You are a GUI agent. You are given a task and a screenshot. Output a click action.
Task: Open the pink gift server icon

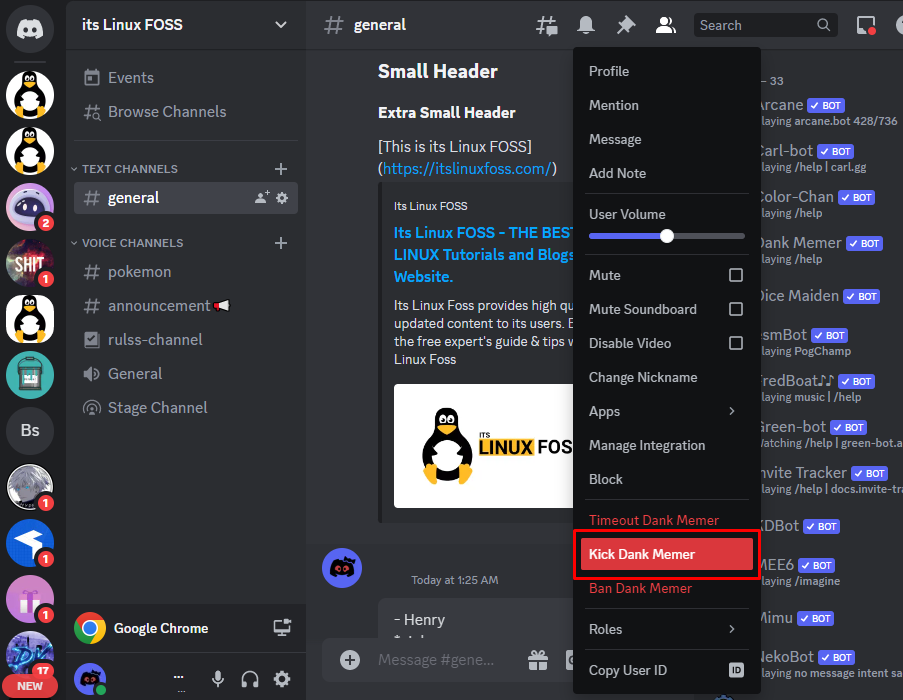(x=29, y=599)
